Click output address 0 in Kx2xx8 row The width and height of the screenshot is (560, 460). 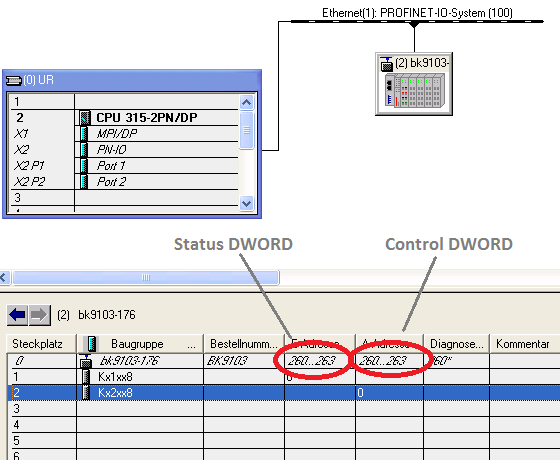tap(390, 393)
